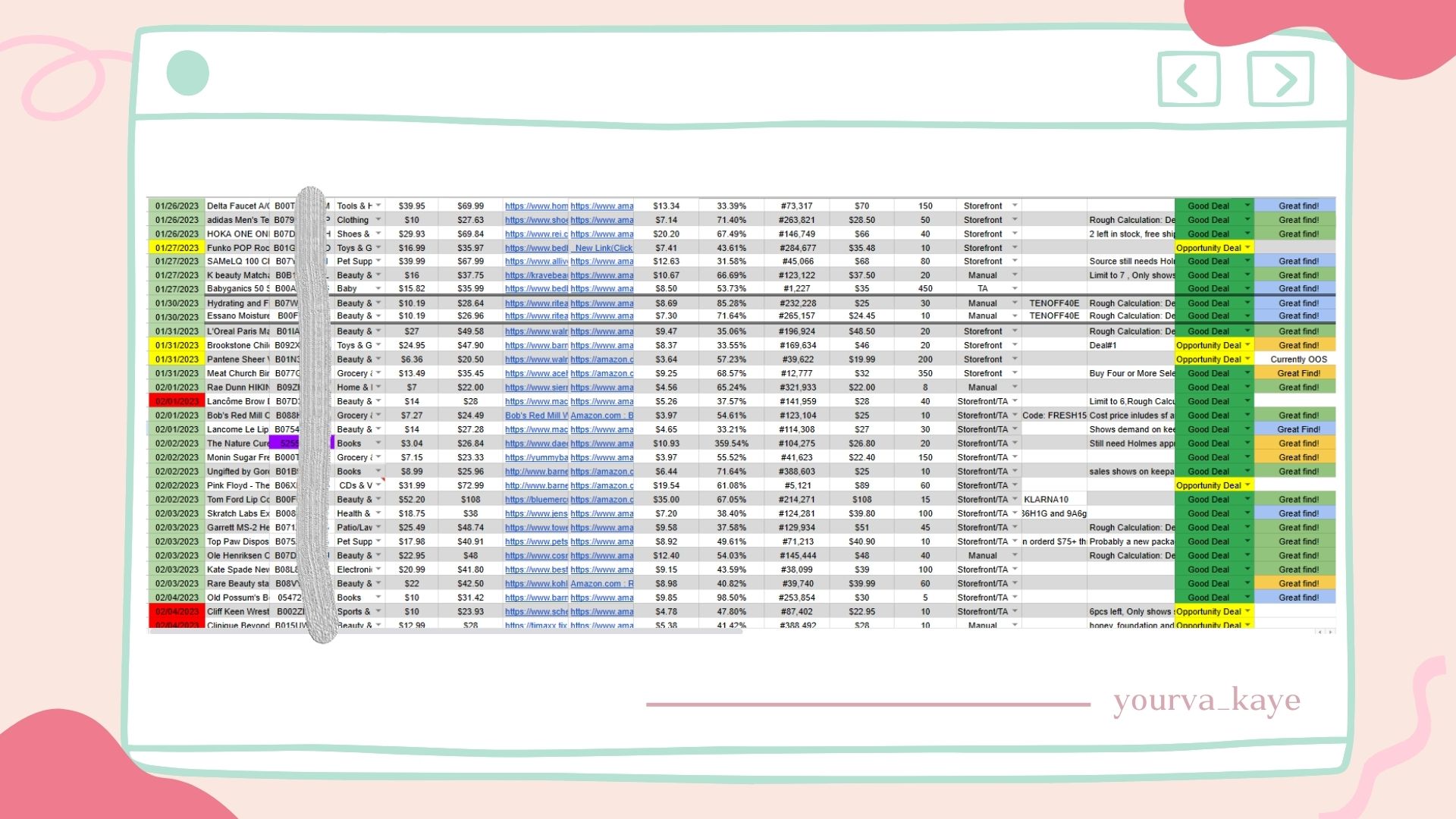Open the Bob's Red Mill source link
This screenshot has height=819, width=1456.
(537, 416)
